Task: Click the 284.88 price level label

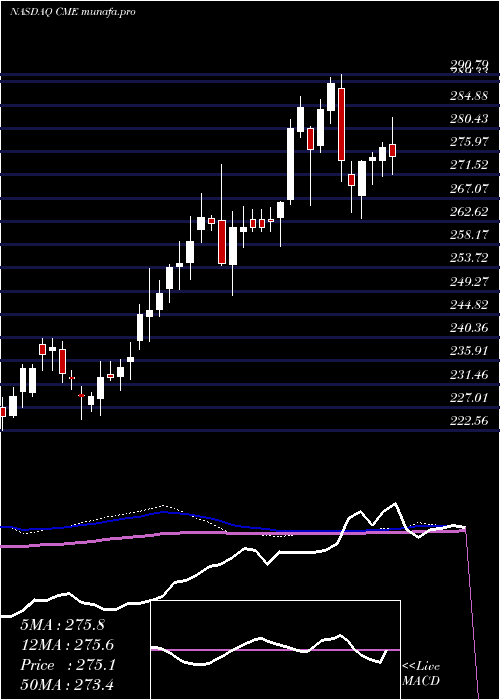Action: [468, 95]
